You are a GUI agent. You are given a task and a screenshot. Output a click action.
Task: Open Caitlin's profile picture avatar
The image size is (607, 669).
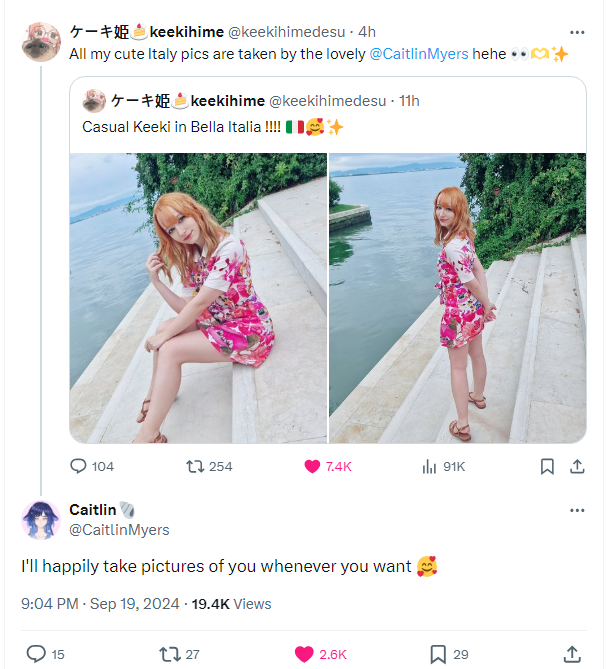pyautogui.click(x=41, y=520)
